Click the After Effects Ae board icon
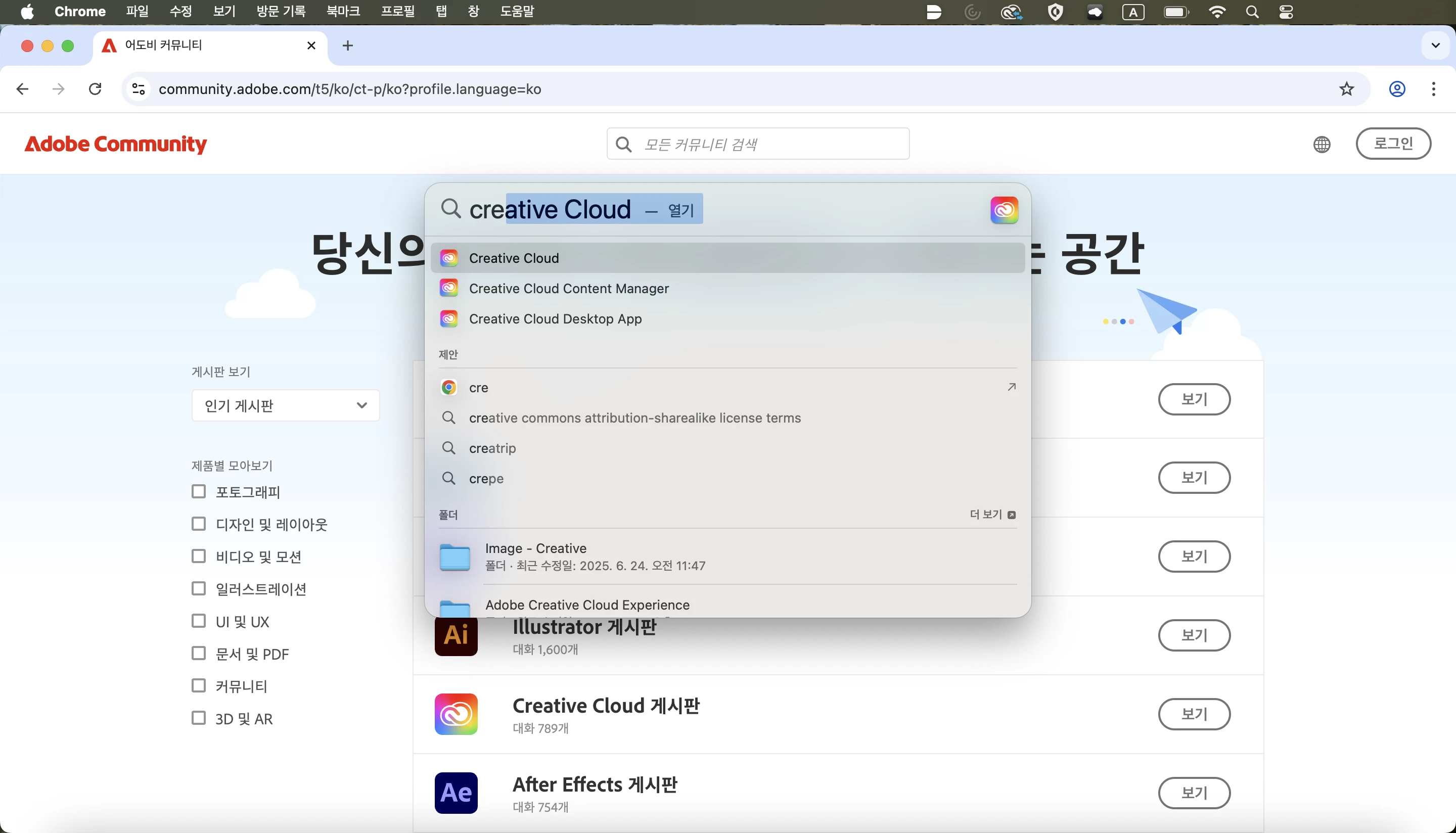1456x833 pixels. (x=456, y=793)
